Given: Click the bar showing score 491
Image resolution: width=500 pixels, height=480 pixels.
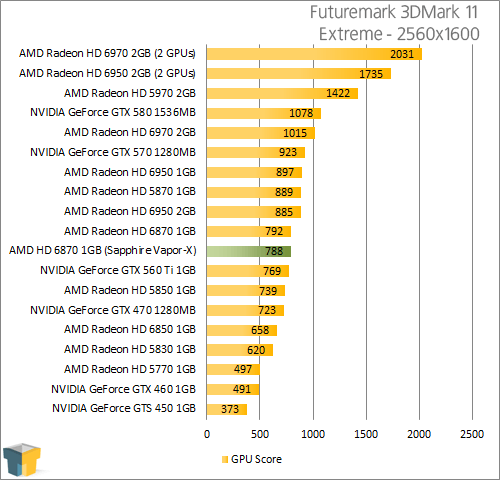Looking at the screenshot, I should 233,389.
